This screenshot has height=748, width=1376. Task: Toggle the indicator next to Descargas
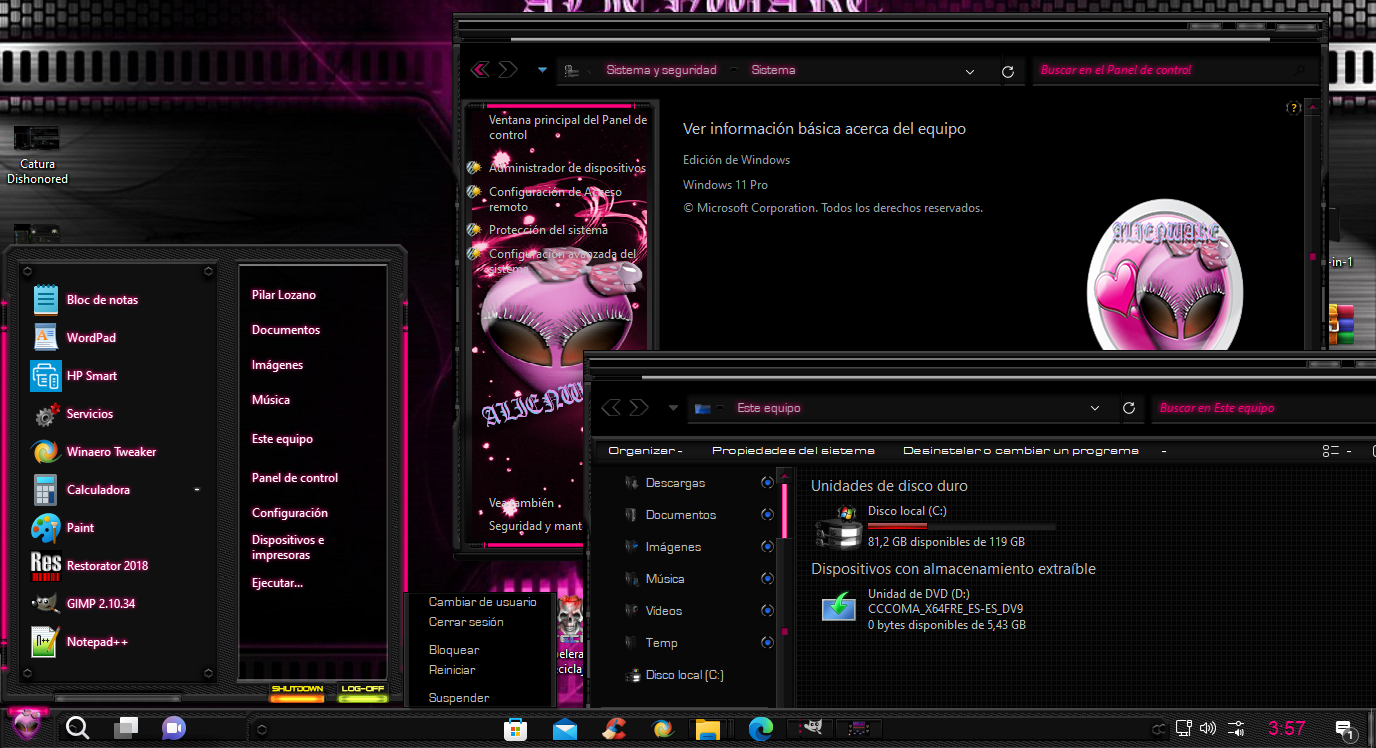coord(767,482)
